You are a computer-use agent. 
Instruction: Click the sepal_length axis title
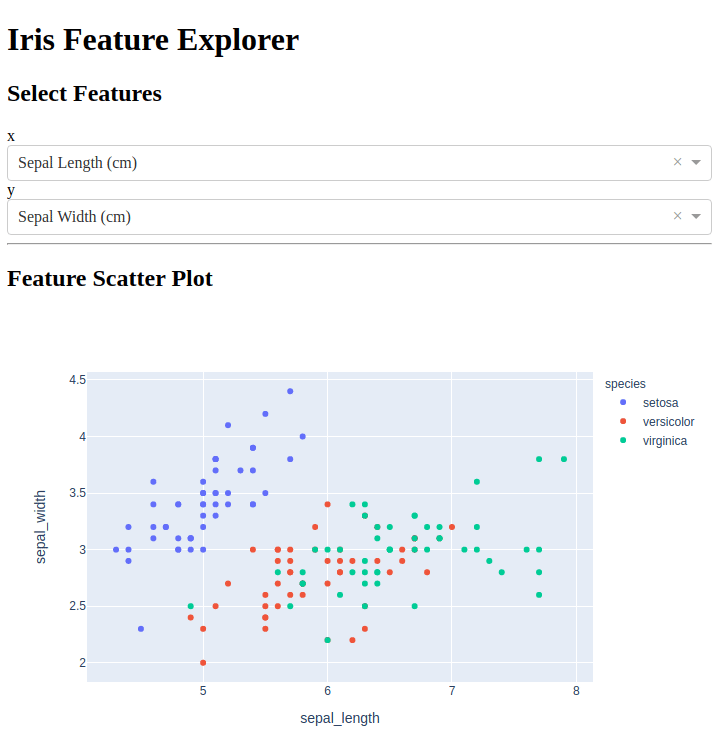340,718
